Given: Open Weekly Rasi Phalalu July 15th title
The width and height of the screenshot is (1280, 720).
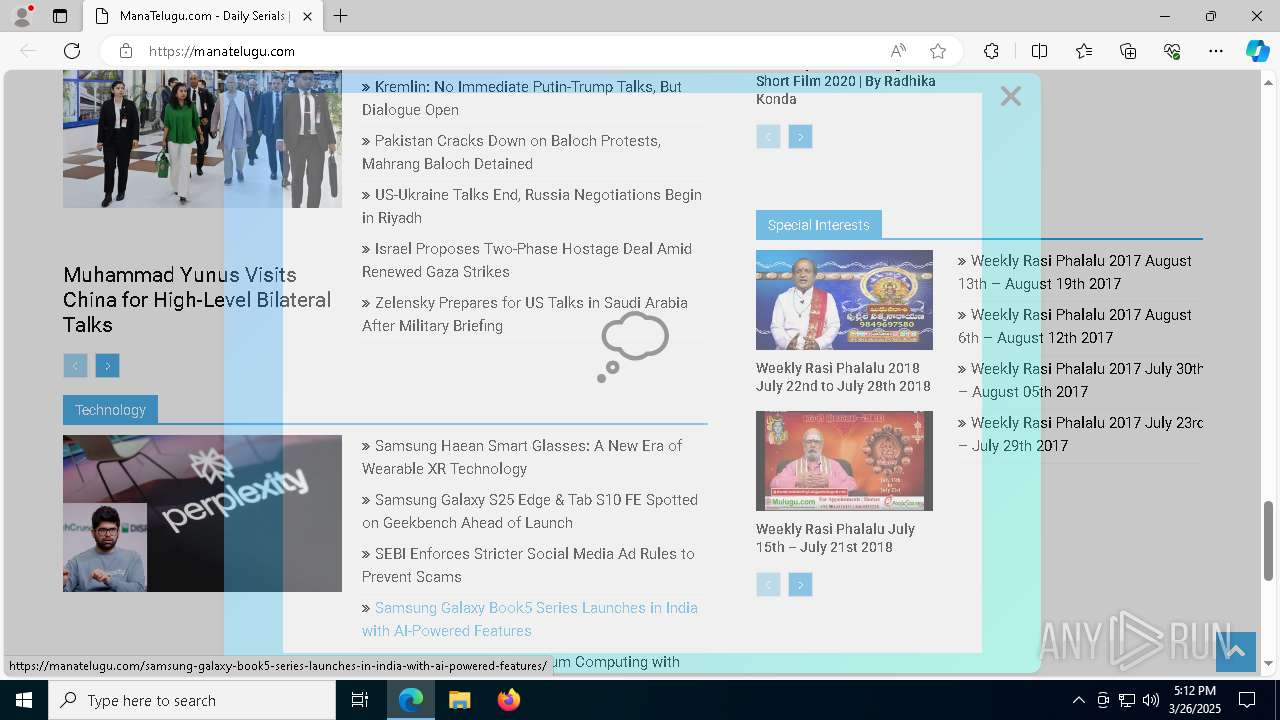Looking at the screenshot, I should (835, 538).
